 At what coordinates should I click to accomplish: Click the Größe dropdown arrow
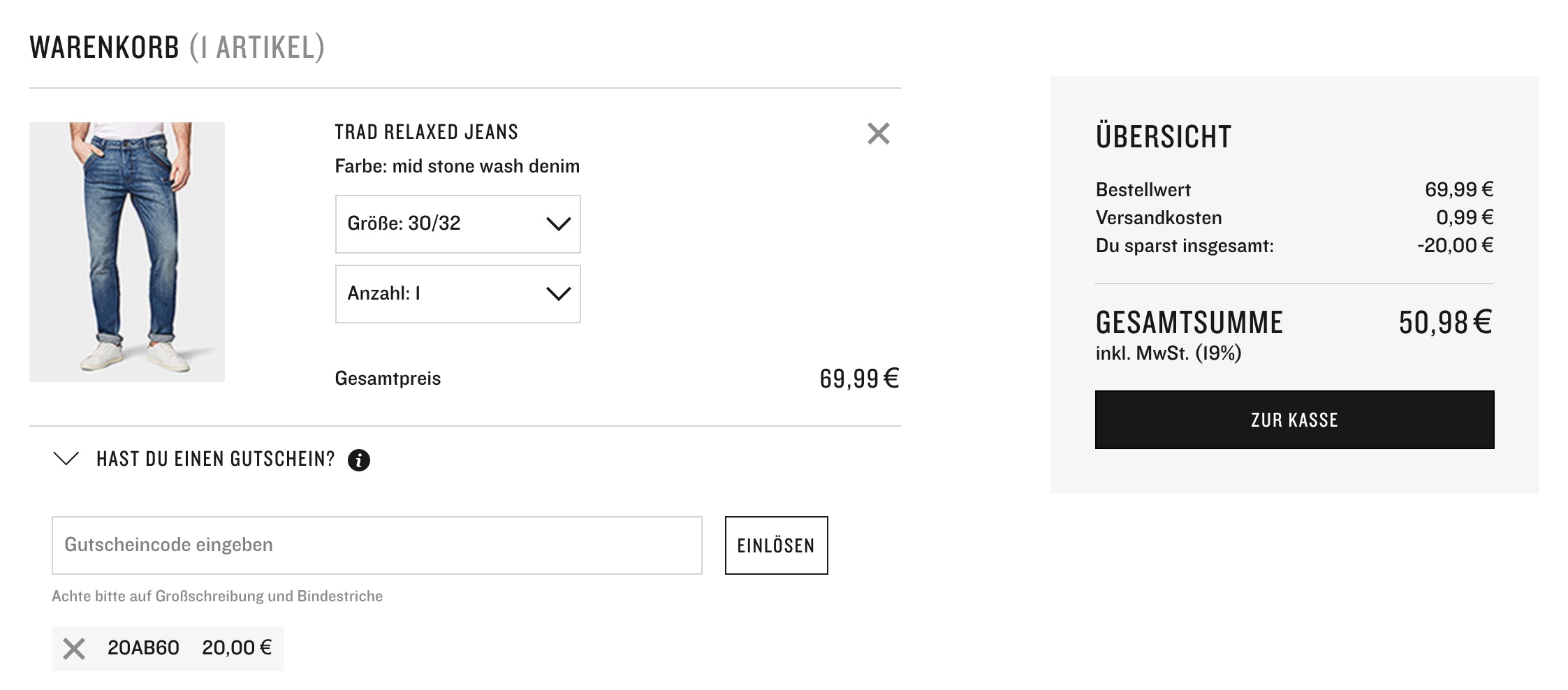pos(558,224)
